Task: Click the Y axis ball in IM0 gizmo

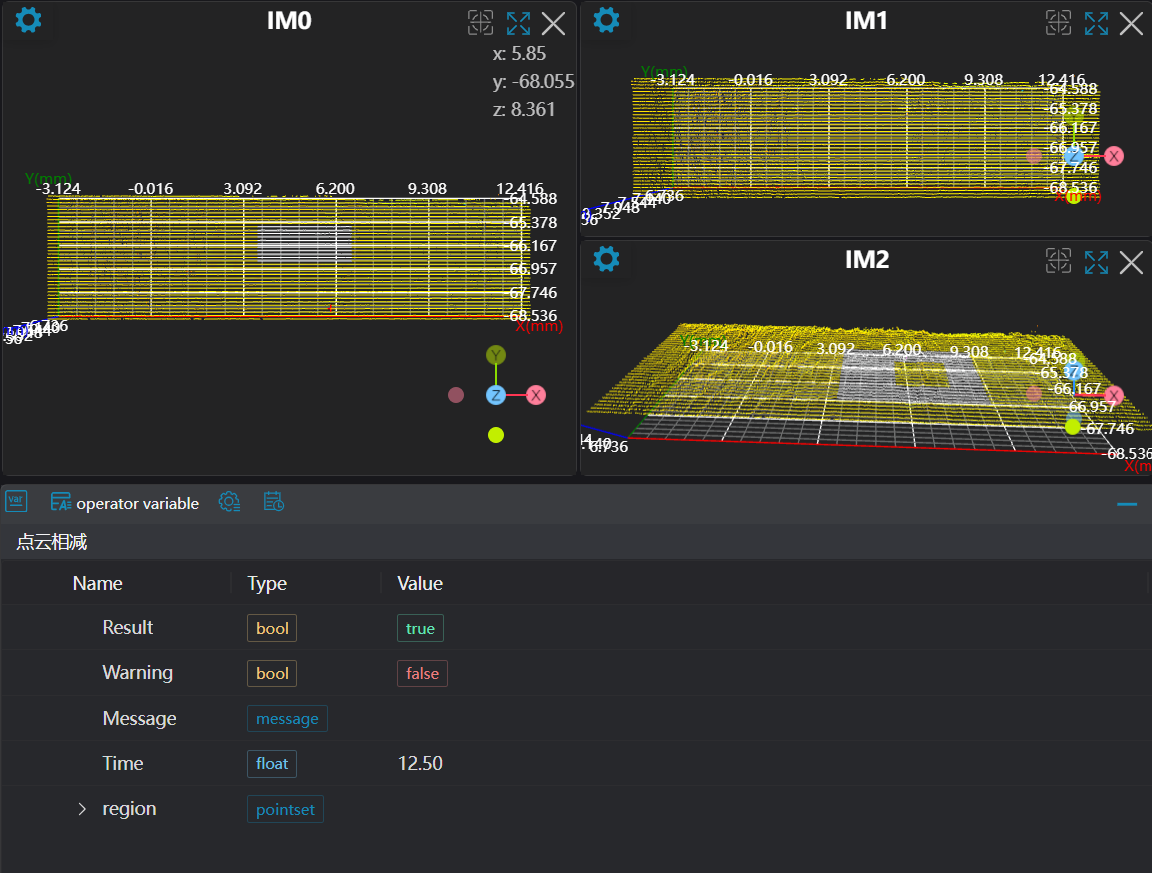Action: (496, 355)
